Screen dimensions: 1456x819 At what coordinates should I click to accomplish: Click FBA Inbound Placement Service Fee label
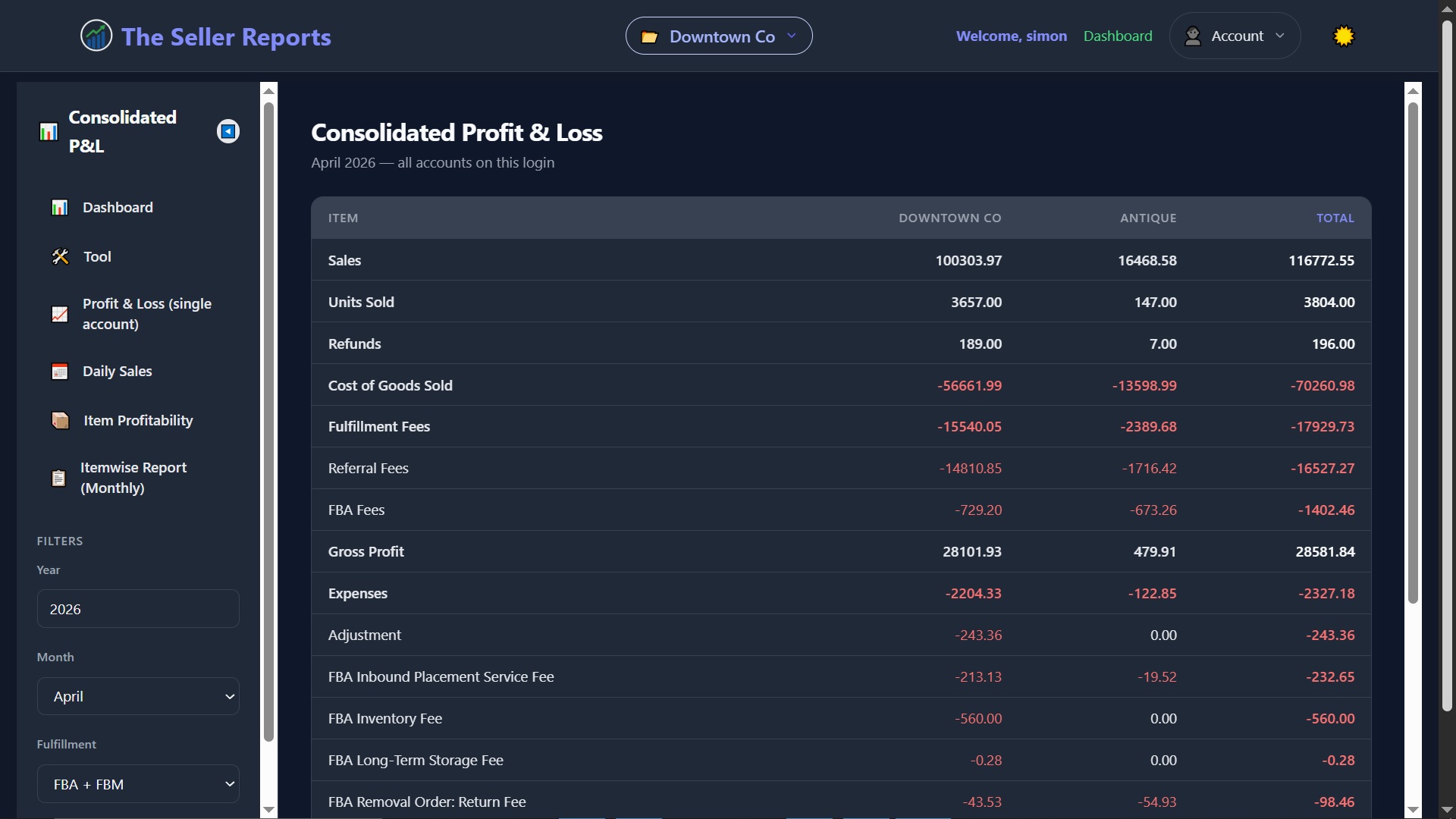441,676
